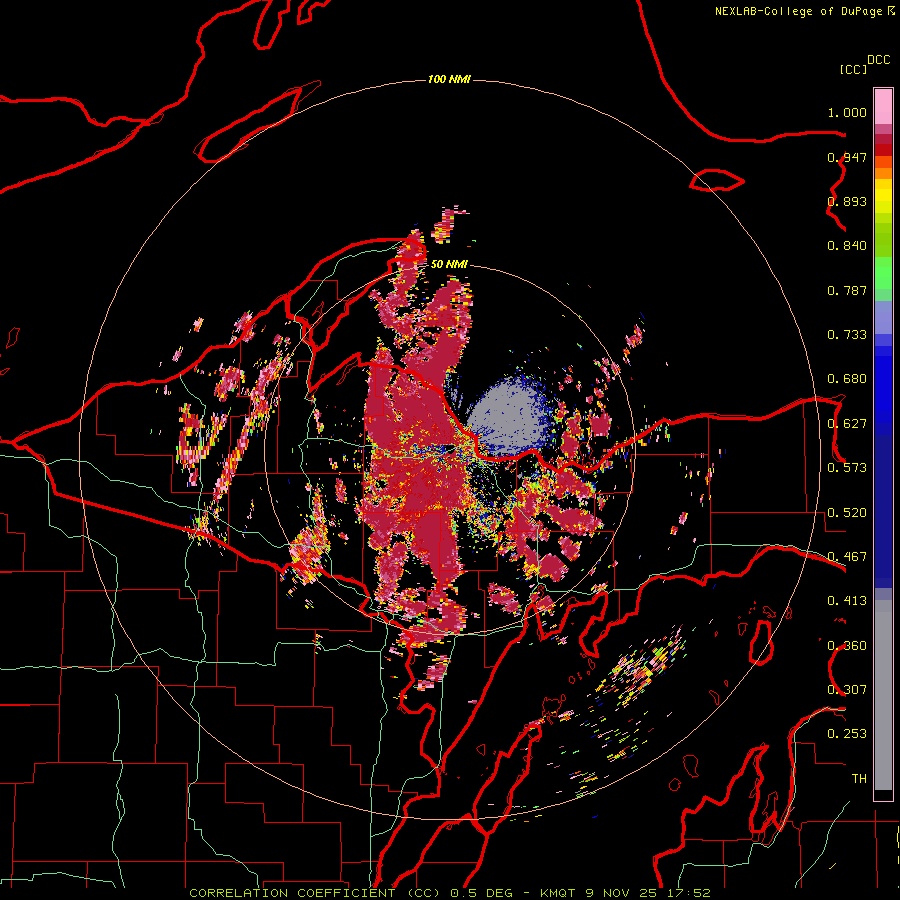The width and height of the screenshot is (900, 900).
Task: Select the 0.520 legend value
Action: tap(847, 513)
